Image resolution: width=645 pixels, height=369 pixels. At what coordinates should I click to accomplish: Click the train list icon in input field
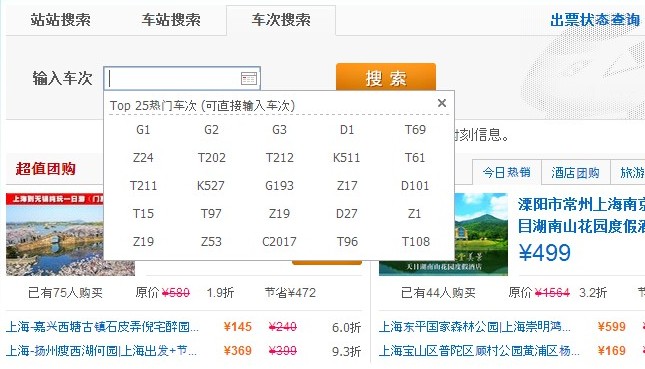249,78
